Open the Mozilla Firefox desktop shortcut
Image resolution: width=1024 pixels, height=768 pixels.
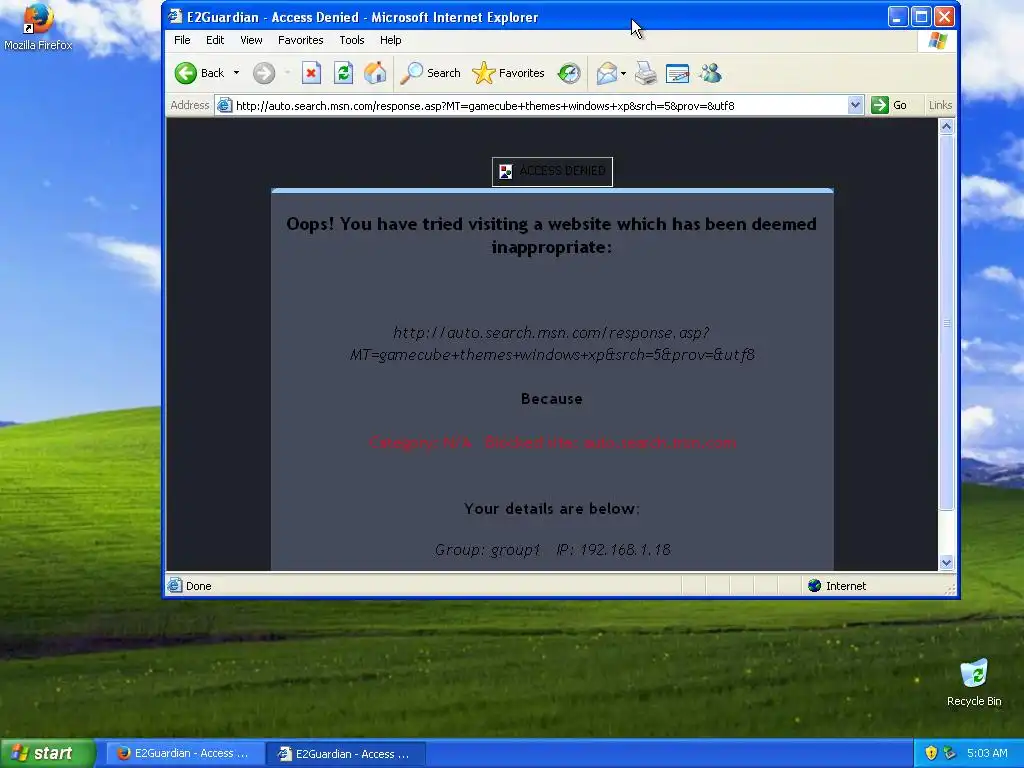point(38,27)
